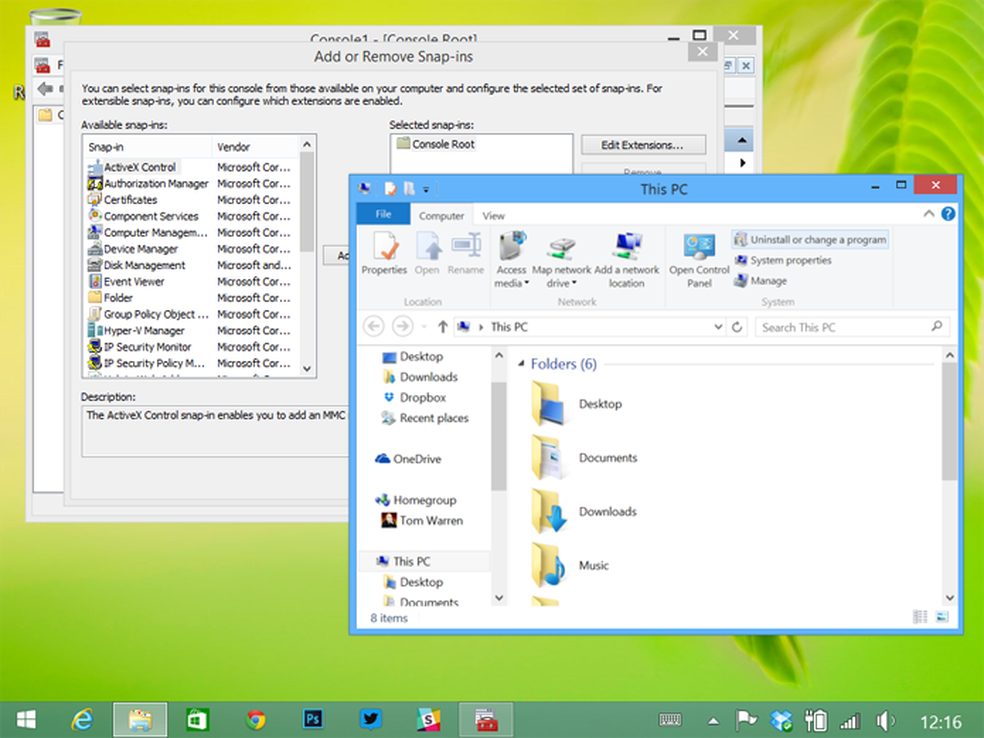Open Photoshop from the taskbar
This screenshot has height=738, width=984.
click(313, 719)
